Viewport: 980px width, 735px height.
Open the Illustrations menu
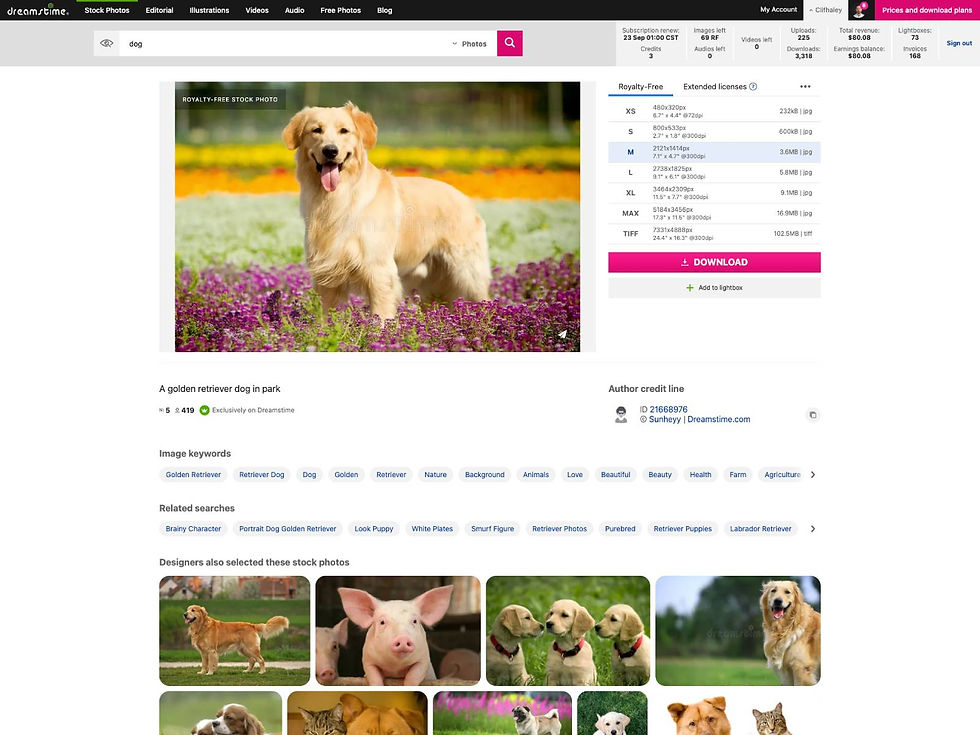pyautogui.click(x=209, y=10)
